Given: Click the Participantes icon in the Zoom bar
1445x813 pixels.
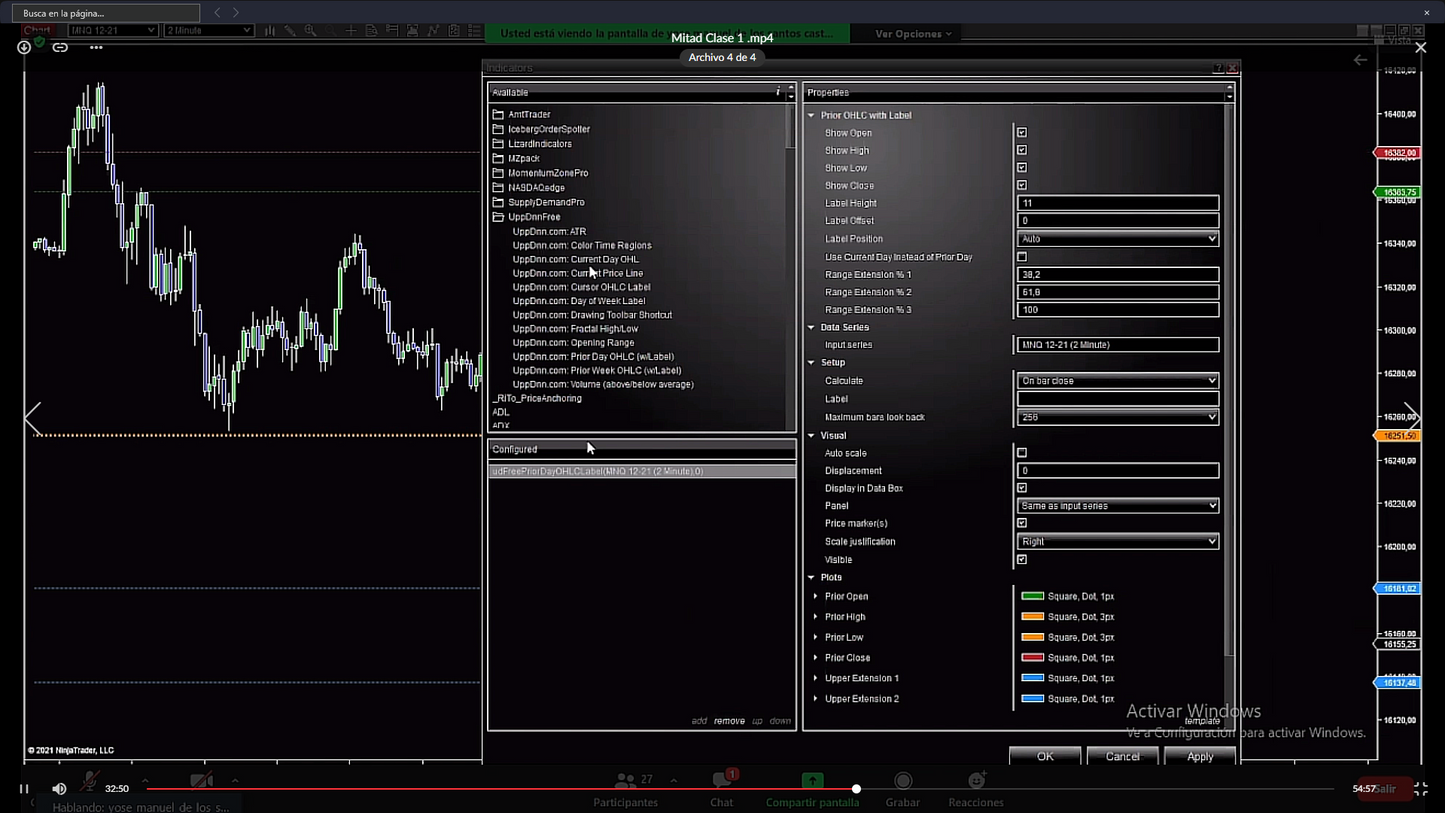Looking at the screenshot, I should tap(626, 780).
